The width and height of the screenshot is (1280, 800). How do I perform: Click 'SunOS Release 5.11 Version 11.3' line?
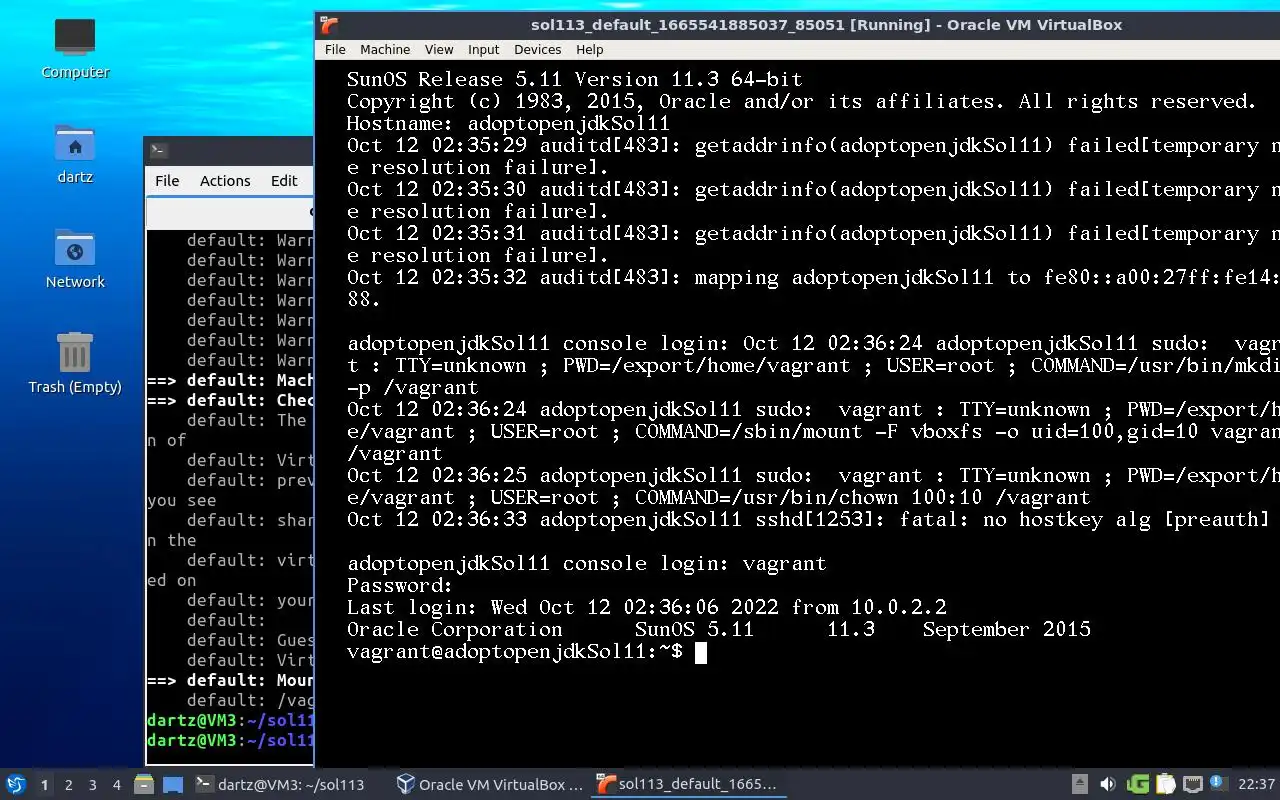click(575, 80)
